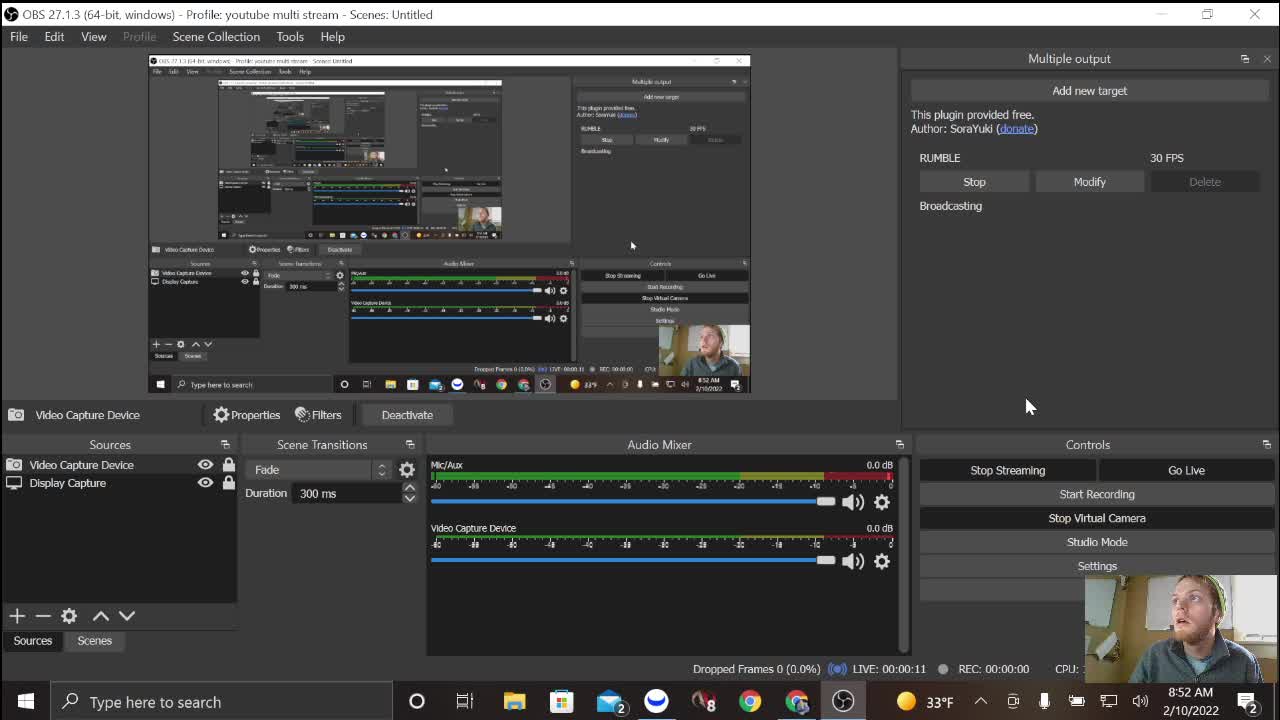
Task: Stop the RUMBLE output stream
Action: [x=974, y=182]
